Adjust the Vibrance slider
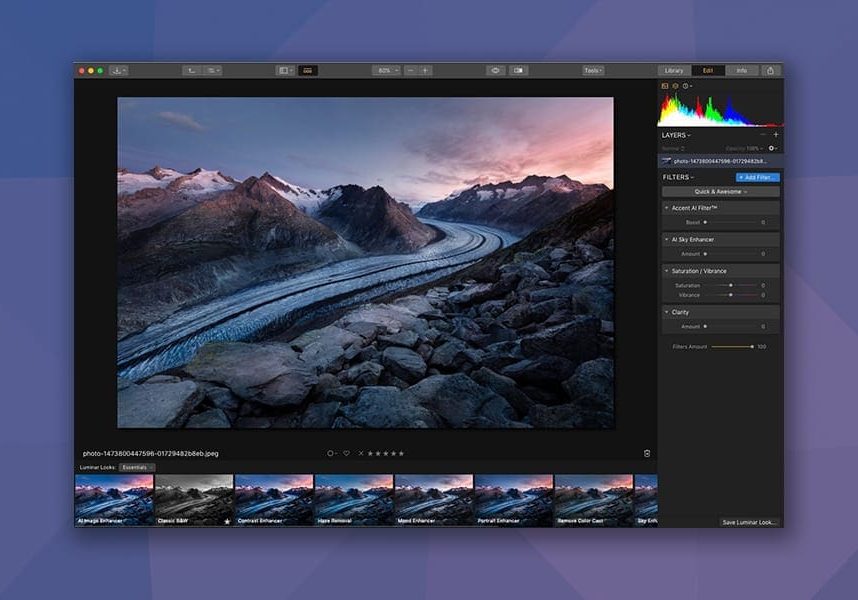 tap(730, 295)
